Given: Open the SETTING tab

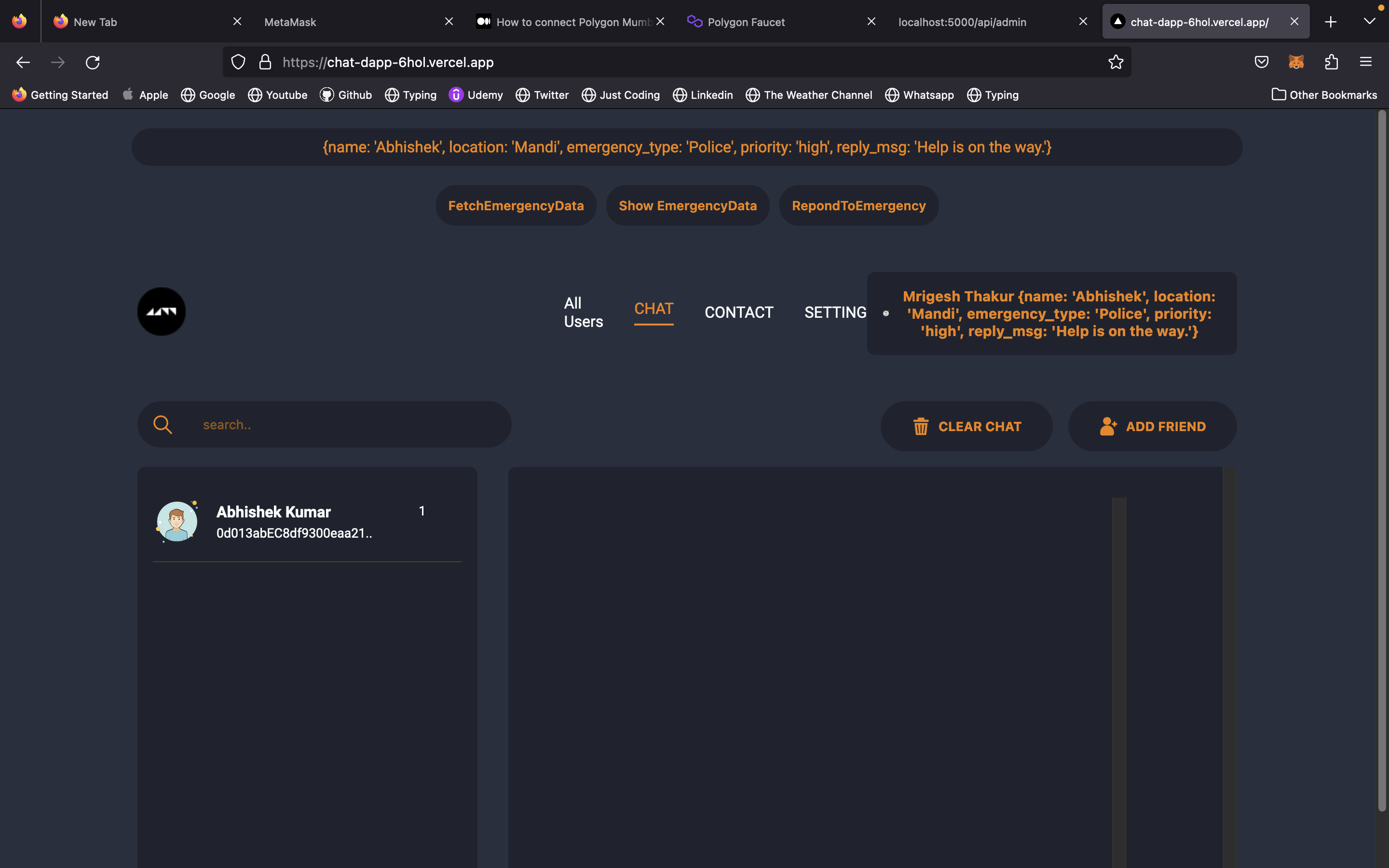Looking at the screenshot, I should point(835,312).
